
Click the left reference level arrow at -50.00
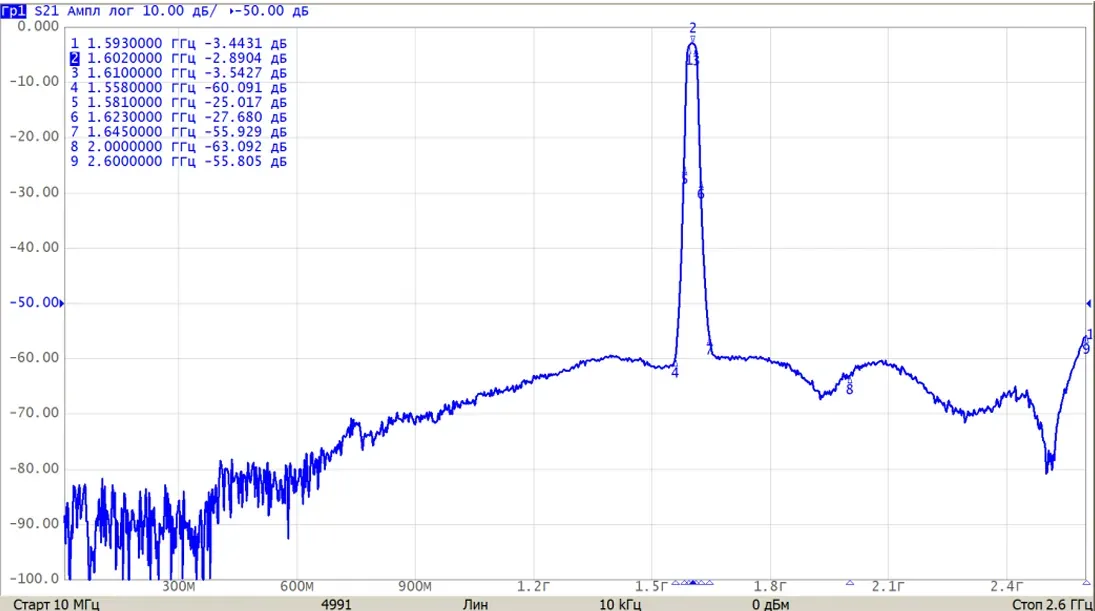click(x=61, y=303)
